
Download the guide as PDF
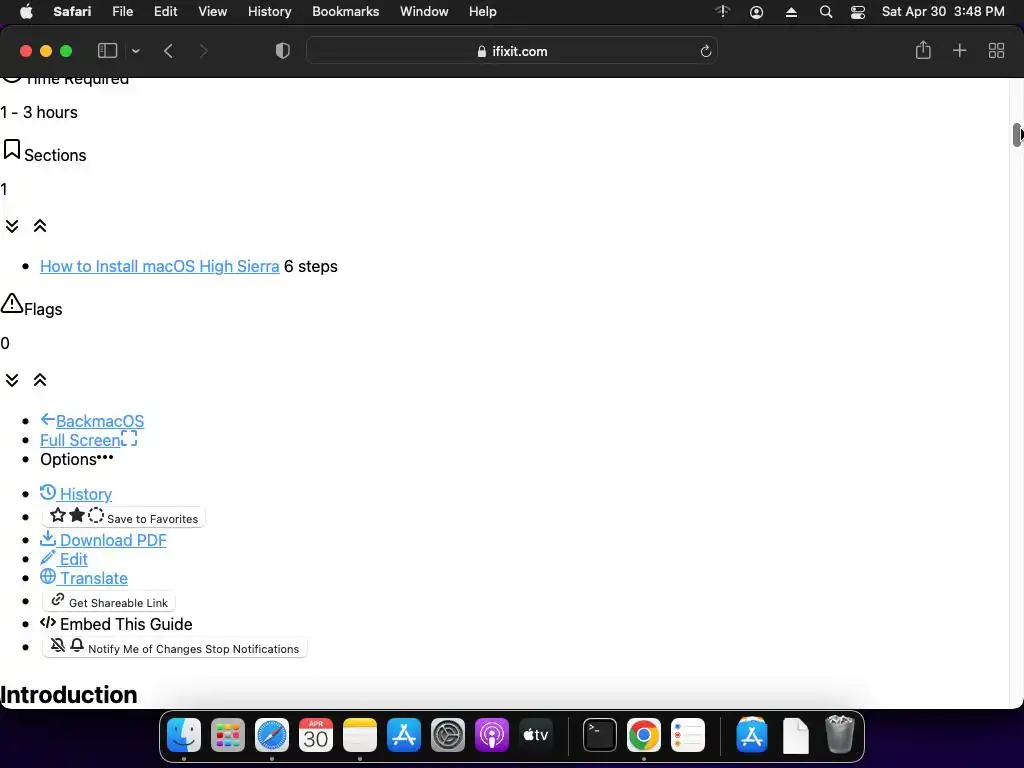point(103,540)
